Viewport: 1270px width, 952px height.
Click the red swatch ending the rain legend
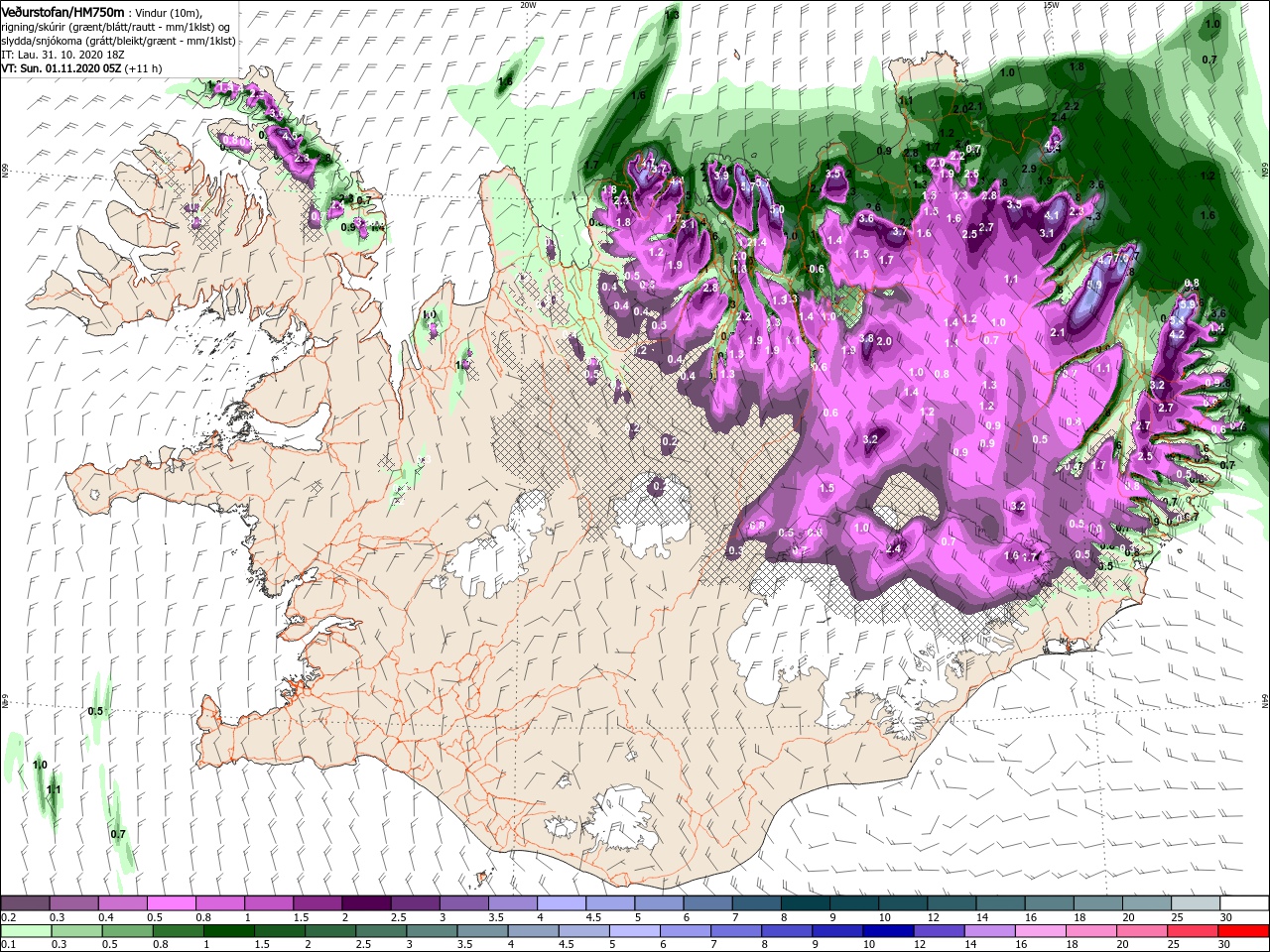(1244, 931)
